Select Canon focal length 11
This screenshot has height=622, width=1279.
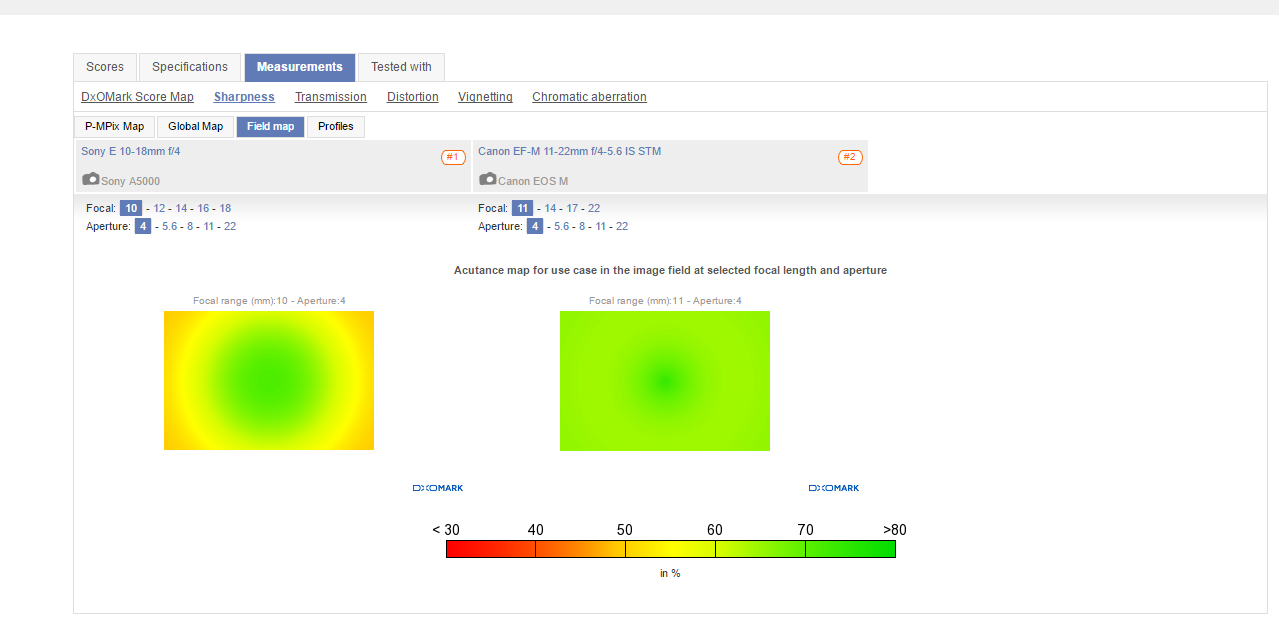[x=523, y=208]
